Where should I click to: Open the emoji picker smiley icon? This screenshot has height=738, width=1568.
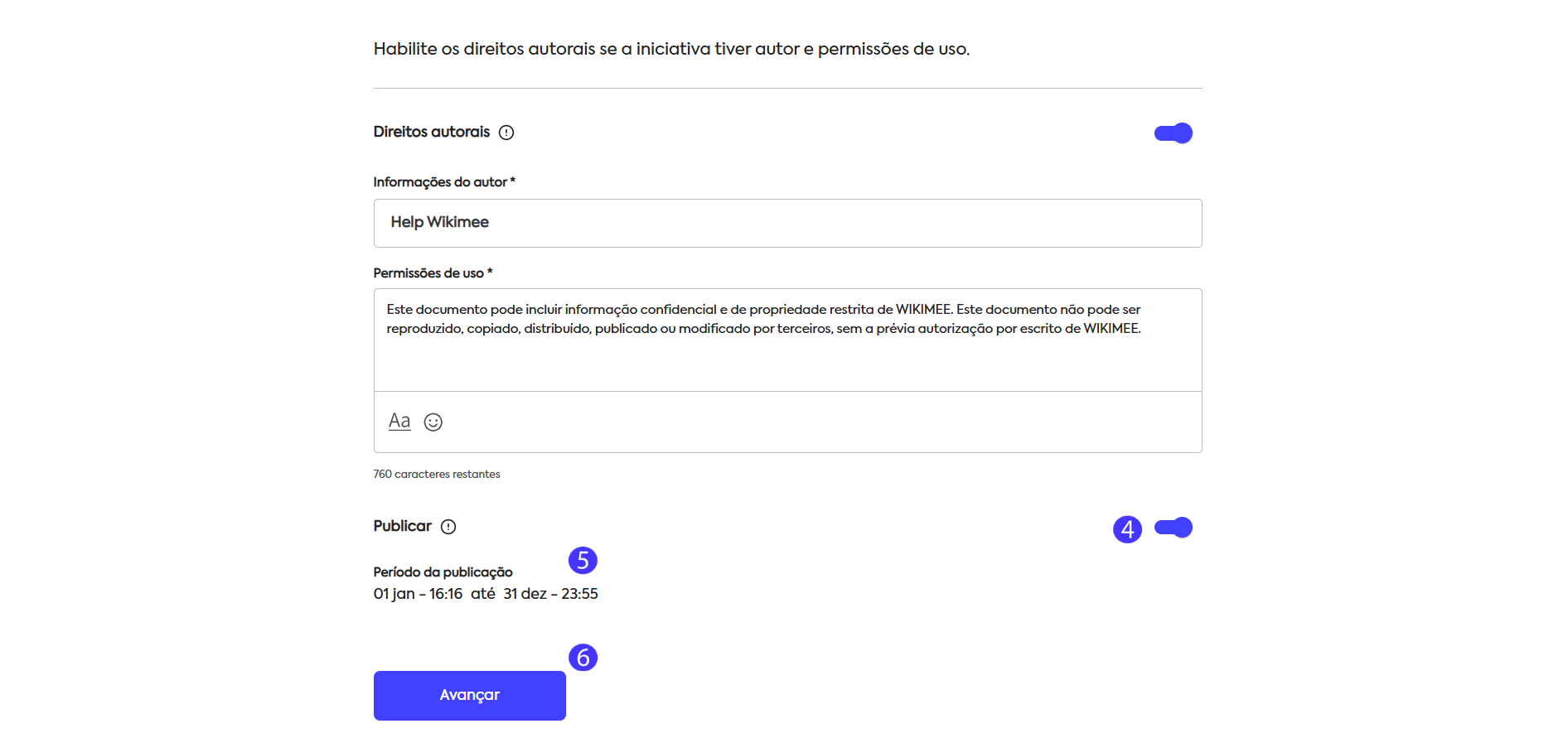pyautogui.click(x=433, y=422)
